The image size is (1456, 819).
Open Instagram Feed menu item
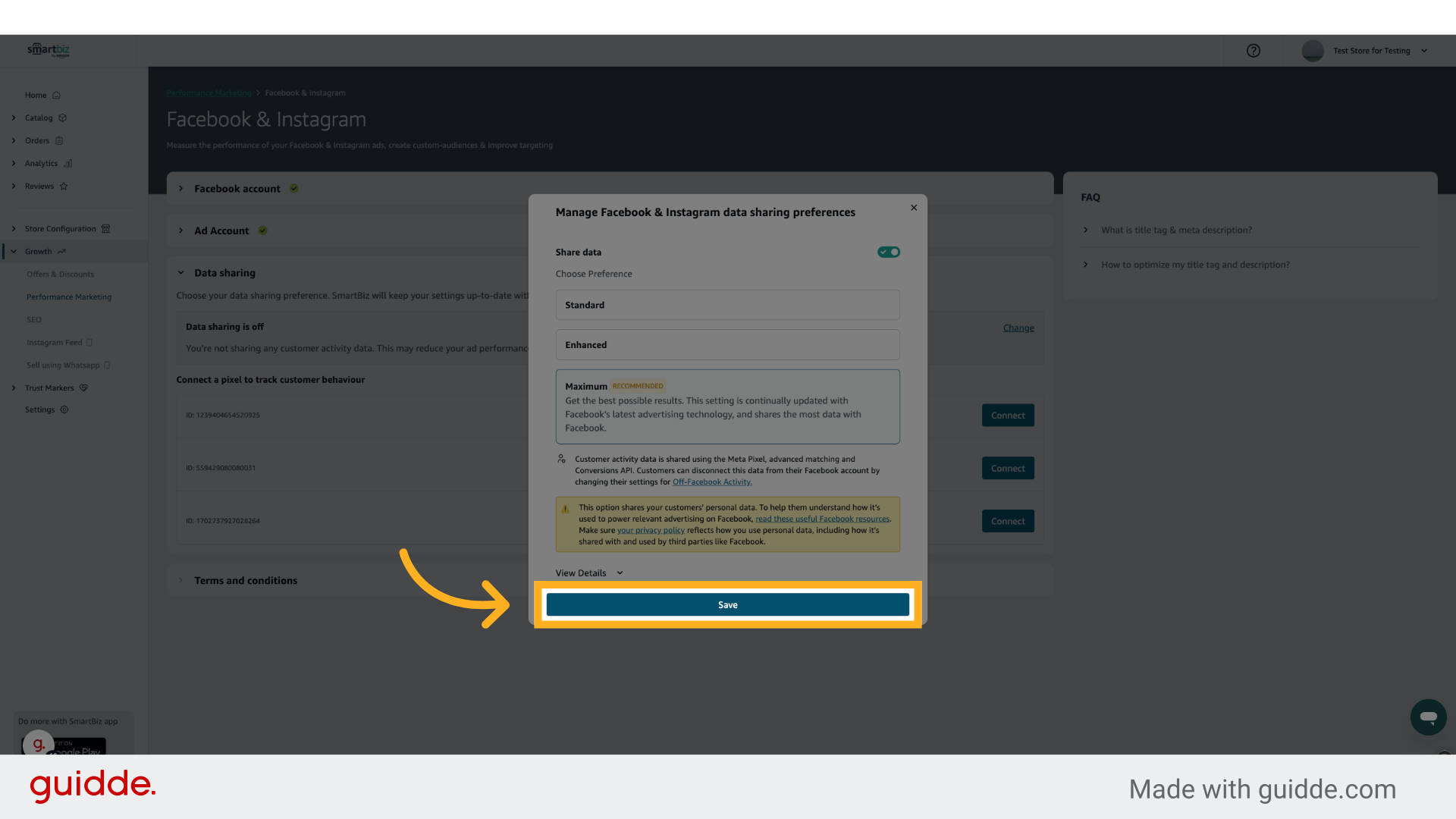55,343
